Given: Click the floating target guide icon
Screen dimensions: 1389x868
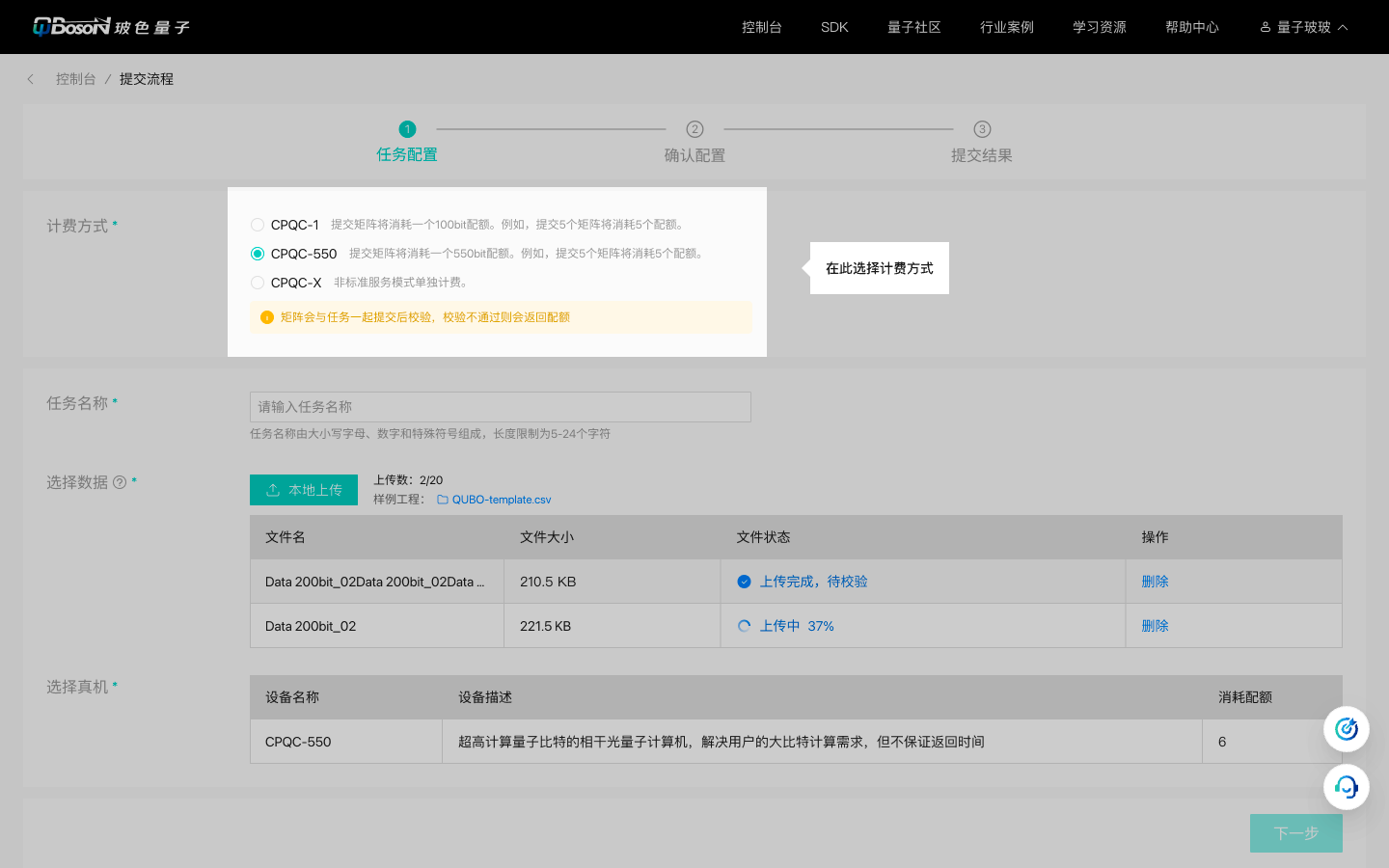Looking at the screenshot, I should 1347,729.
